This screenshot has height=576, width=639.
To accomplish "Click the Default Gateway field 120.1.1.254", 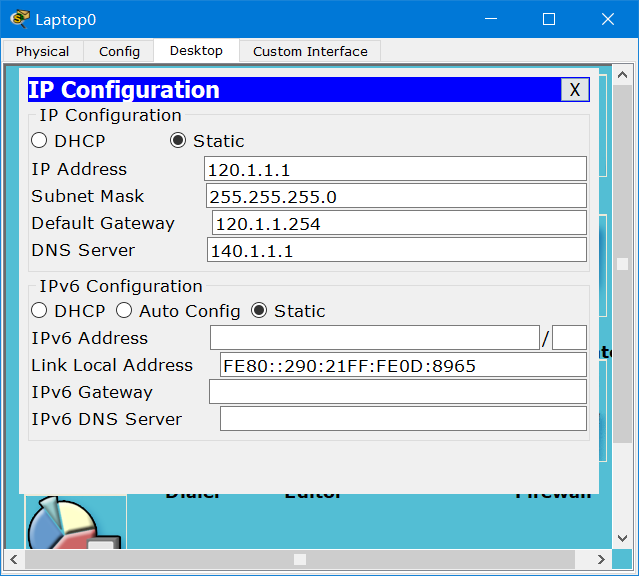I will pos(399,223).
